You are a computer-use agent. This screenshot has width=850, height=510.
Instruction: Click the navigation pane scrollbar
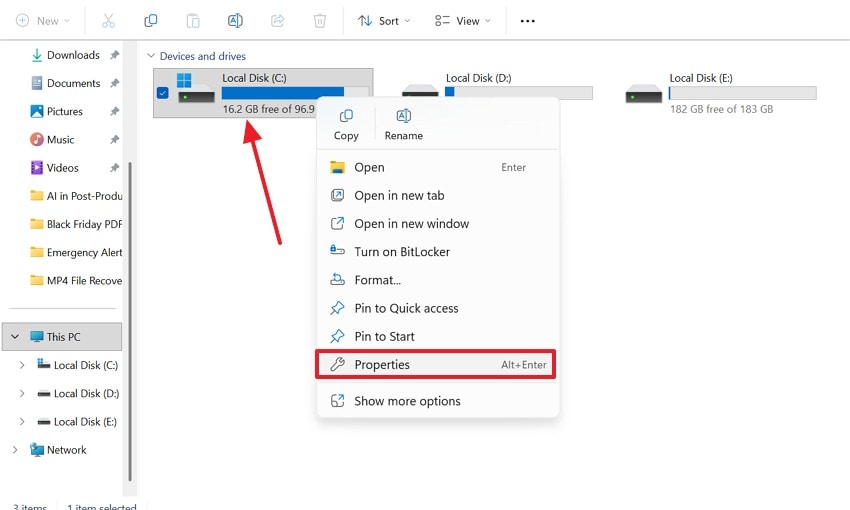click(x=130, y=321)
